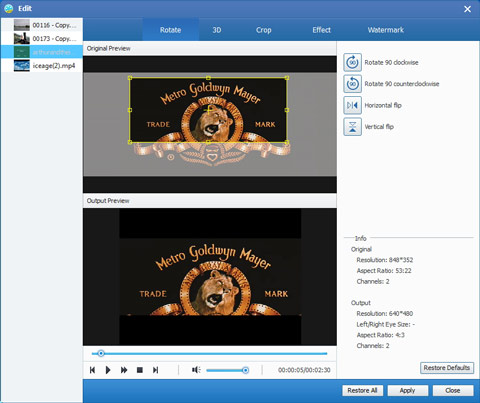The width and height of the screenshot is (480, 403).
Task: Click the Close button at bottom
Action: [453, 390]
